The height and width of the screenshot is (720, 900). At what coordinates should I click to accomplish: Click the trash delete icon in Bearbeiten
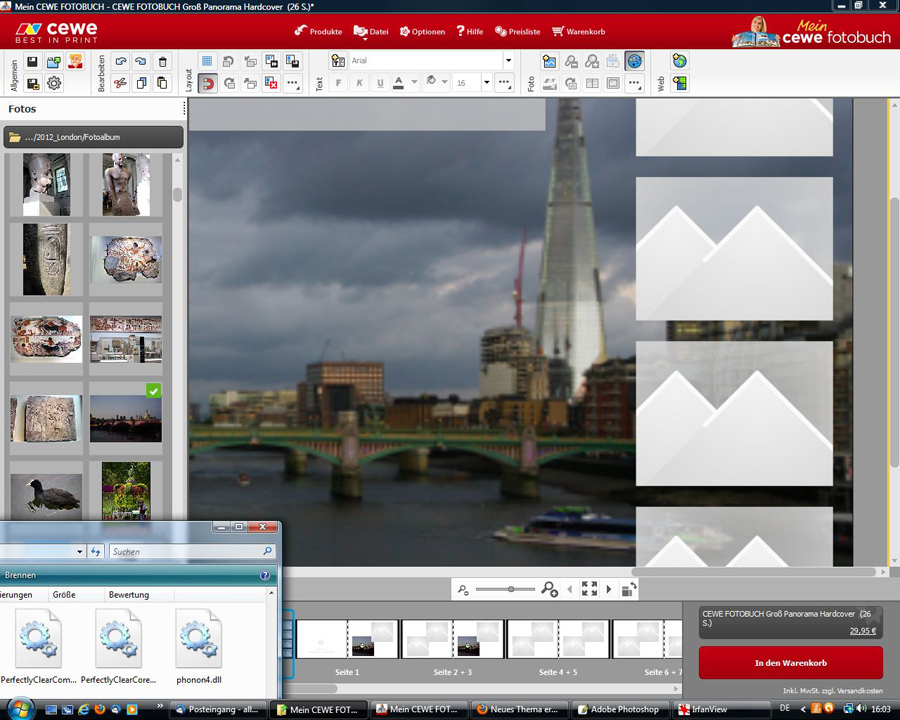click(x=163, y=62)
